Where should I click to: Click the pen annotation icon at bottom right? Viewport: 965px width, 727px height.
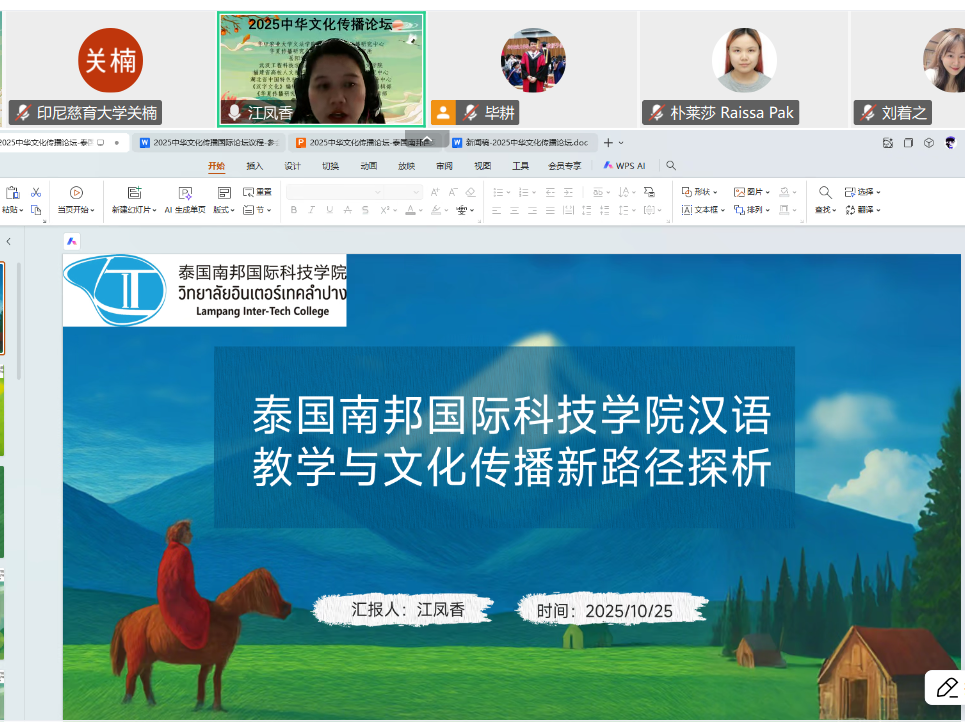click(945, 687)
